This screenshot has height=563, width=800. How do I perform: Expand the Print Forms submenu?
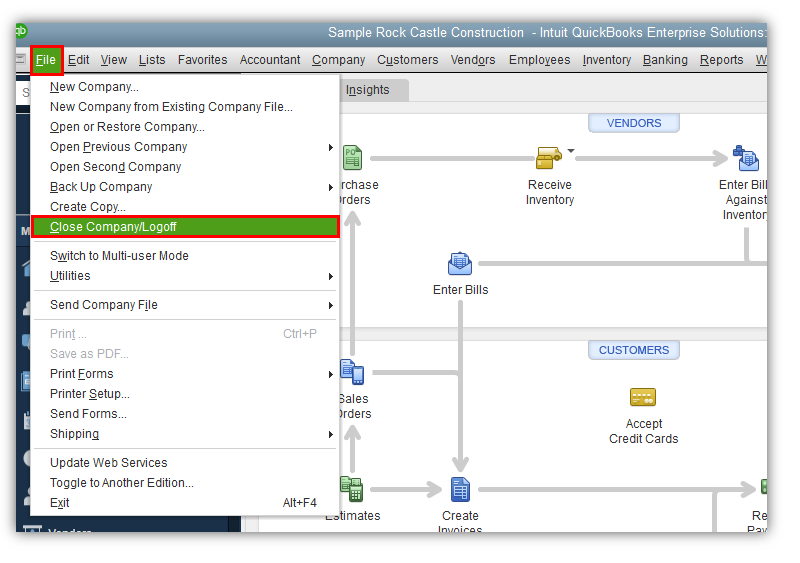[185, 374]
